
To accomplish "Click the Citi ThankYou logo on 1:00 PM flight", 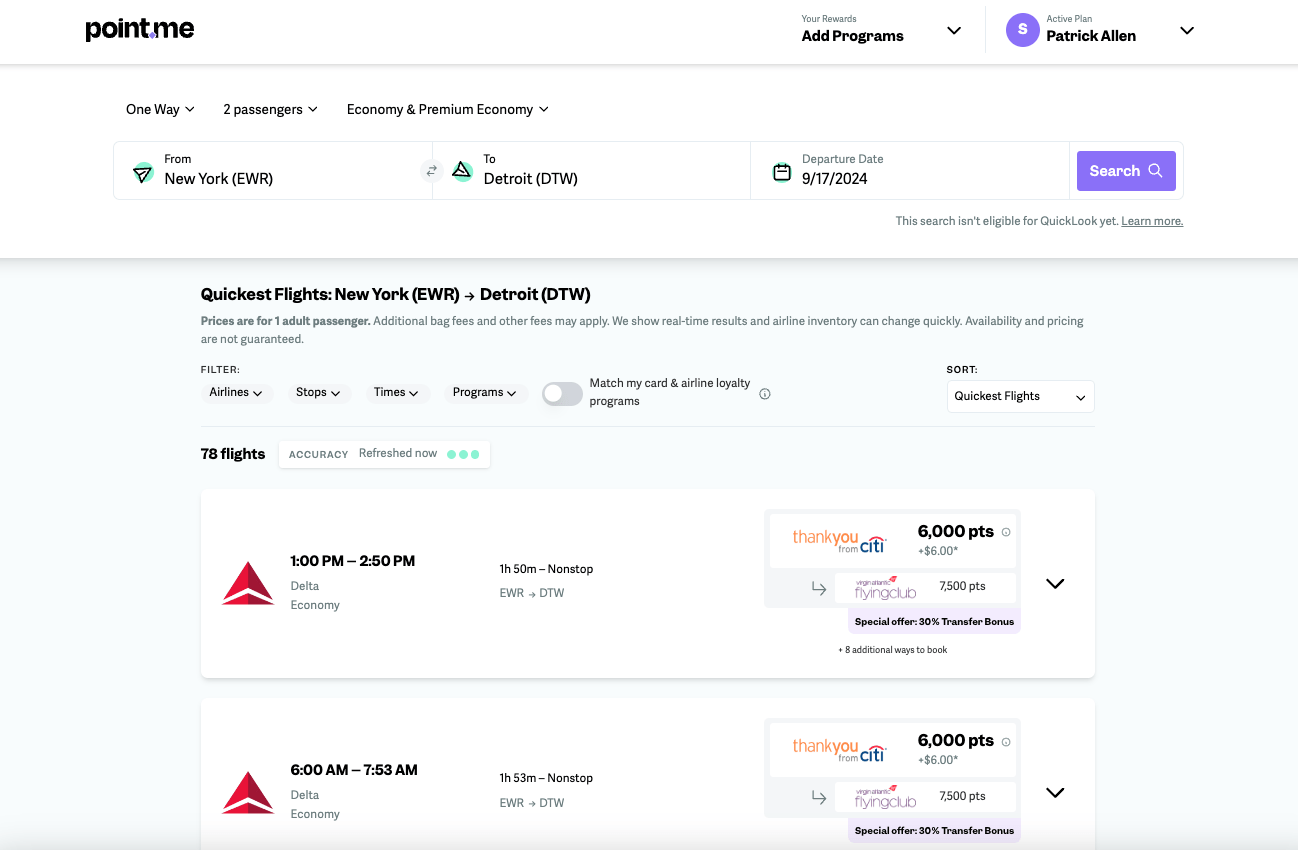I will [x=839, y=541].
